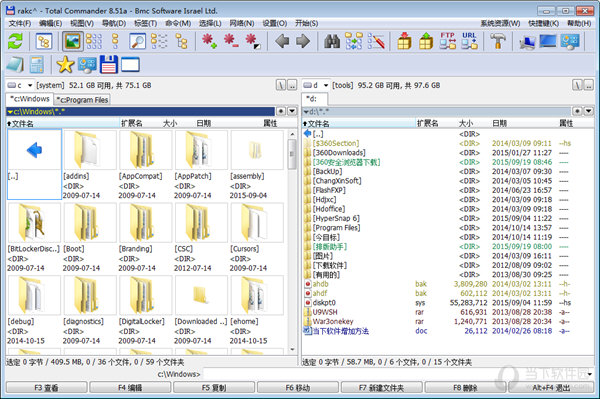600x399 pixels.
Task: Click red asterisk with minus (unselect group)
Action: (x=231, y=41)
